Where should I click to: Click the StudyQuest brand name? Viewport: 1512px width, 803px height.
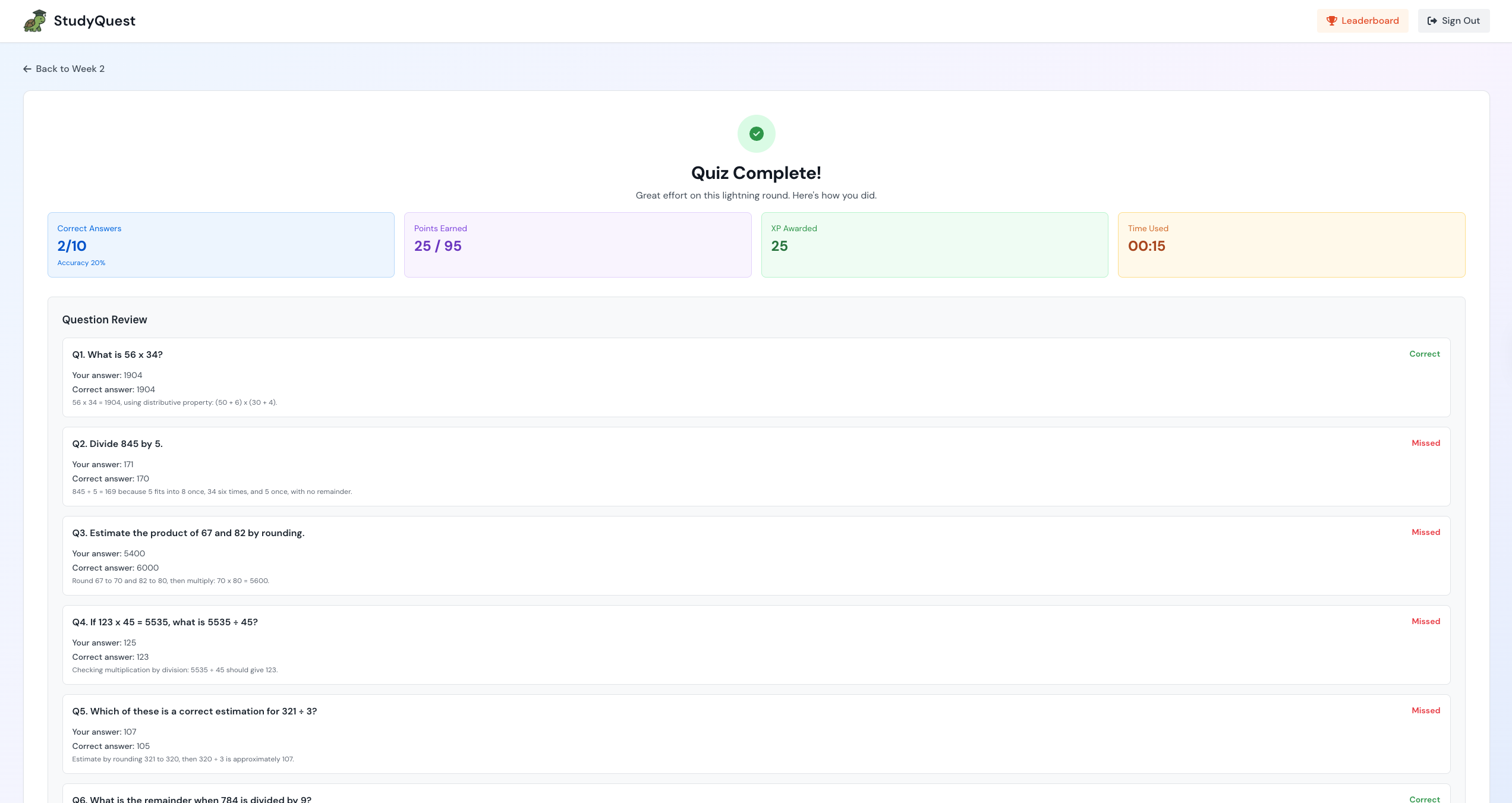pos(94,21)
